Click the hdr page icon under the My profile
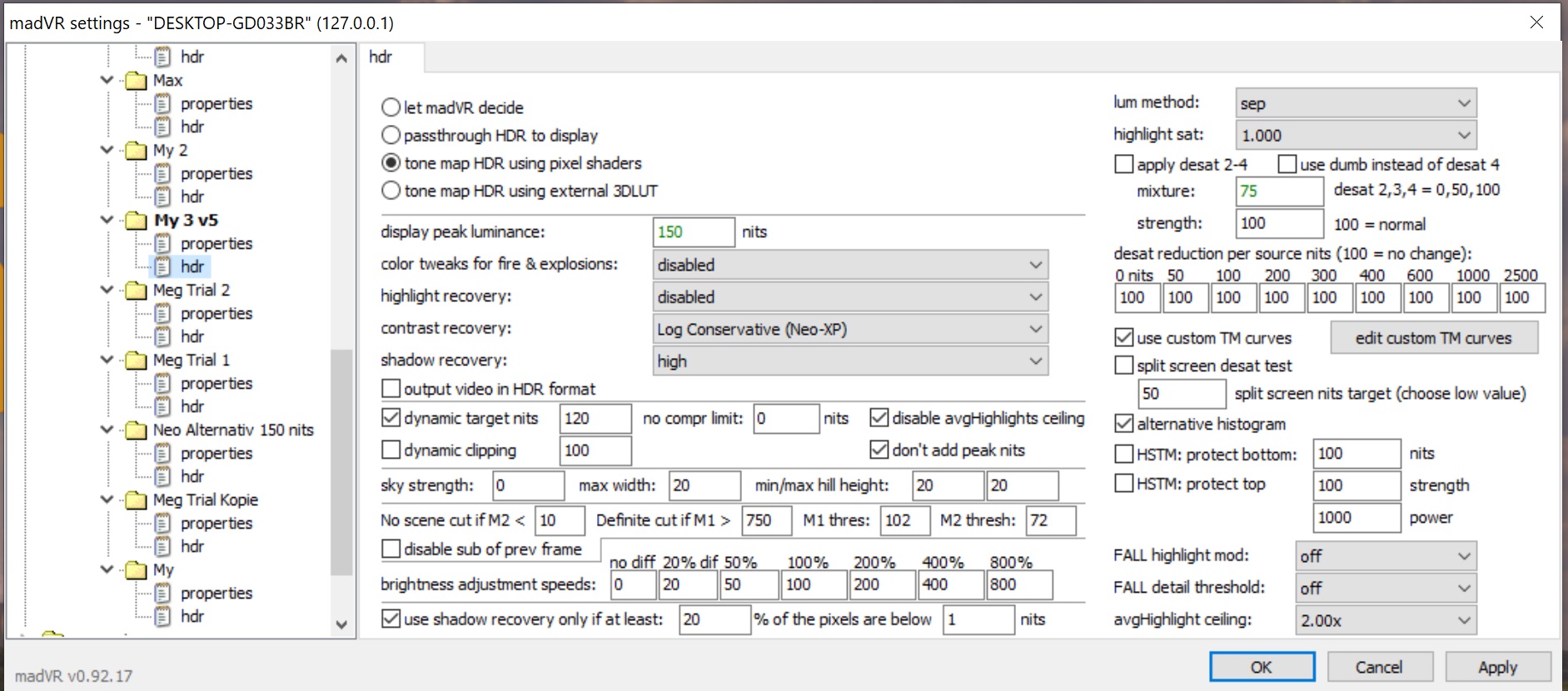 click(163, 617)
